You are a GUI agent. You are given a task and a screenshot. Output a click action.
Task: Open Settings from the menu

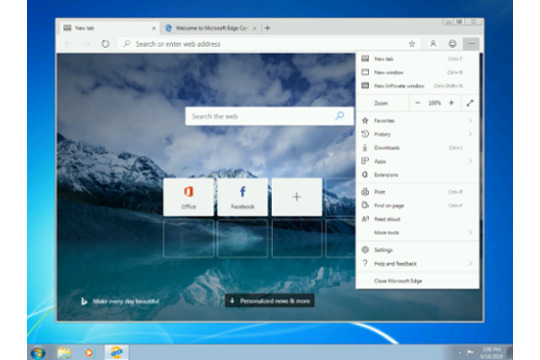point(417,250)
